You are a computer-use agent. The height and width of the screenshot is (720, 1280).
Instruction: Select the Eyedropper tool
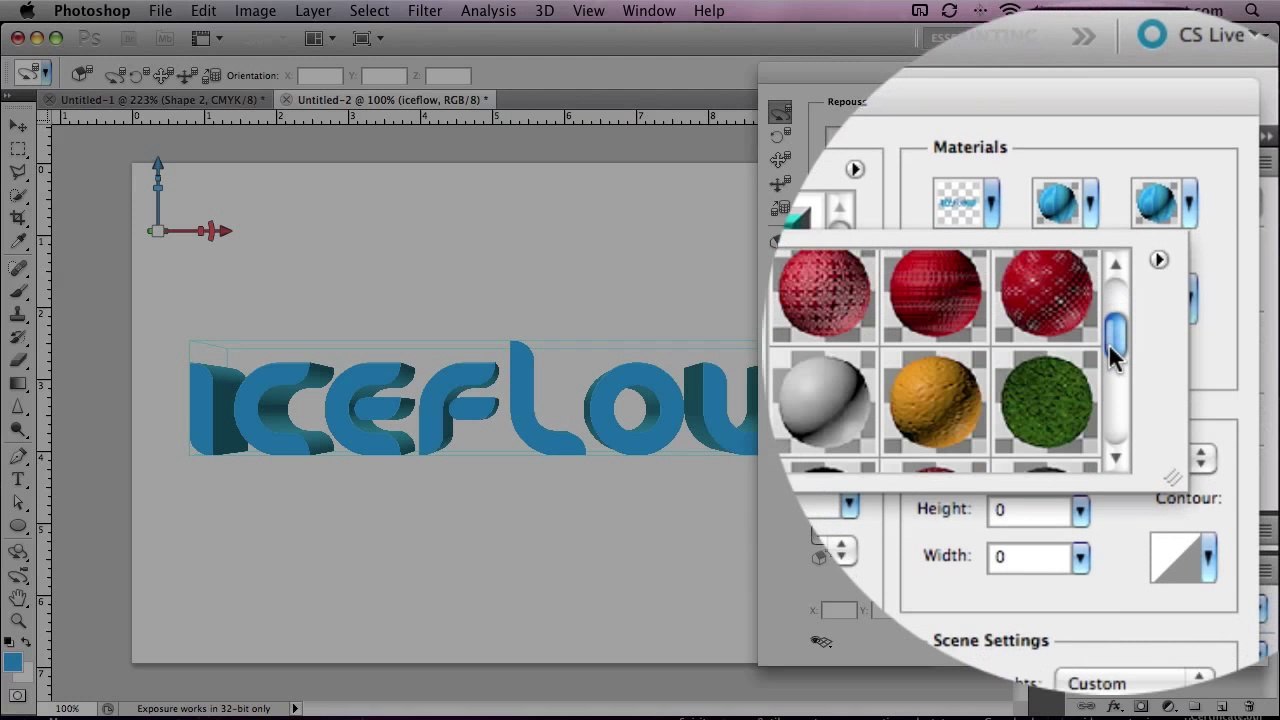pyautogui.click(x=18, y=242)
